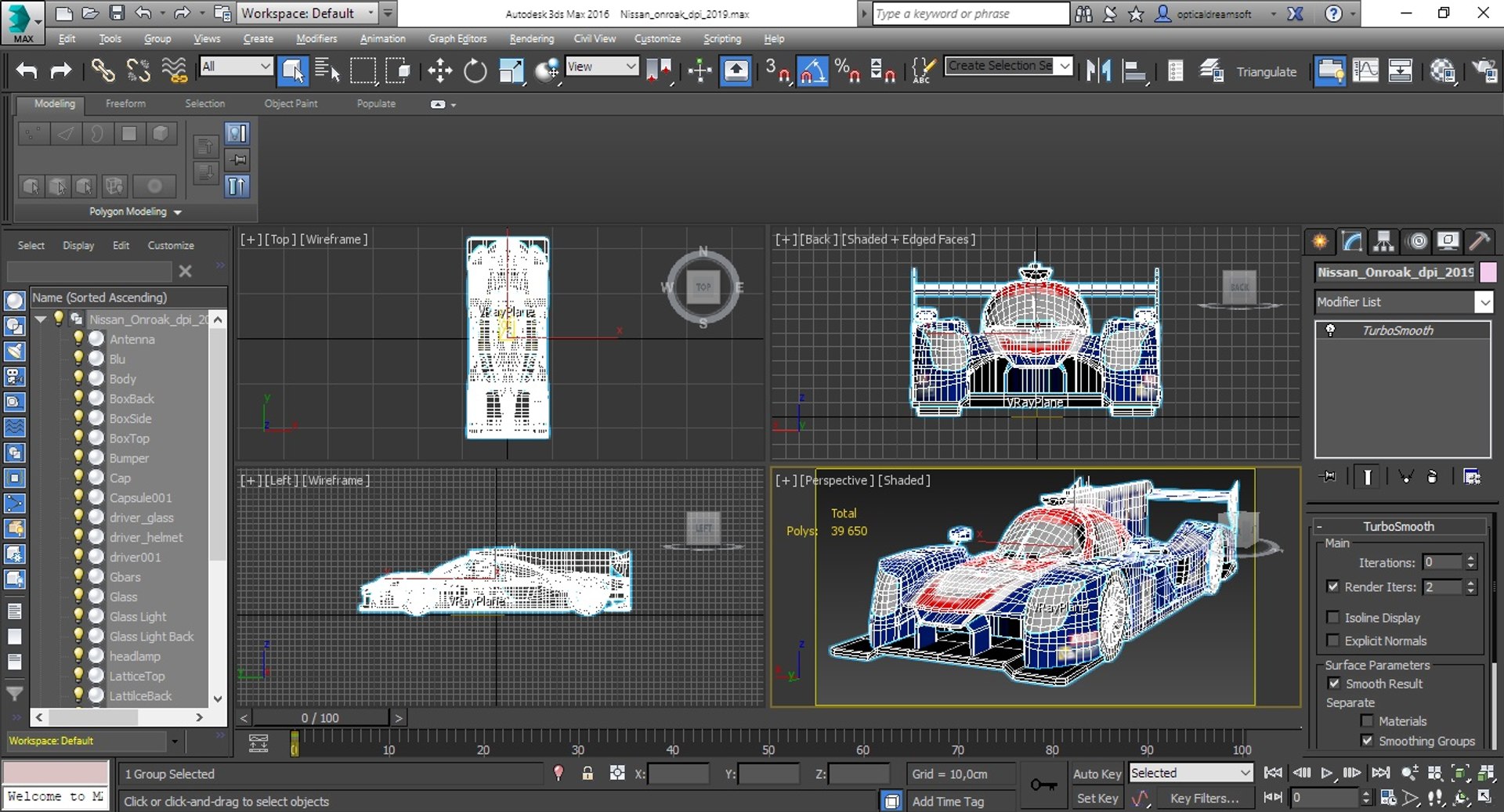Click the Unlink Selection tool
This screenshot has height=812, width=1504.
coord(139,70)
